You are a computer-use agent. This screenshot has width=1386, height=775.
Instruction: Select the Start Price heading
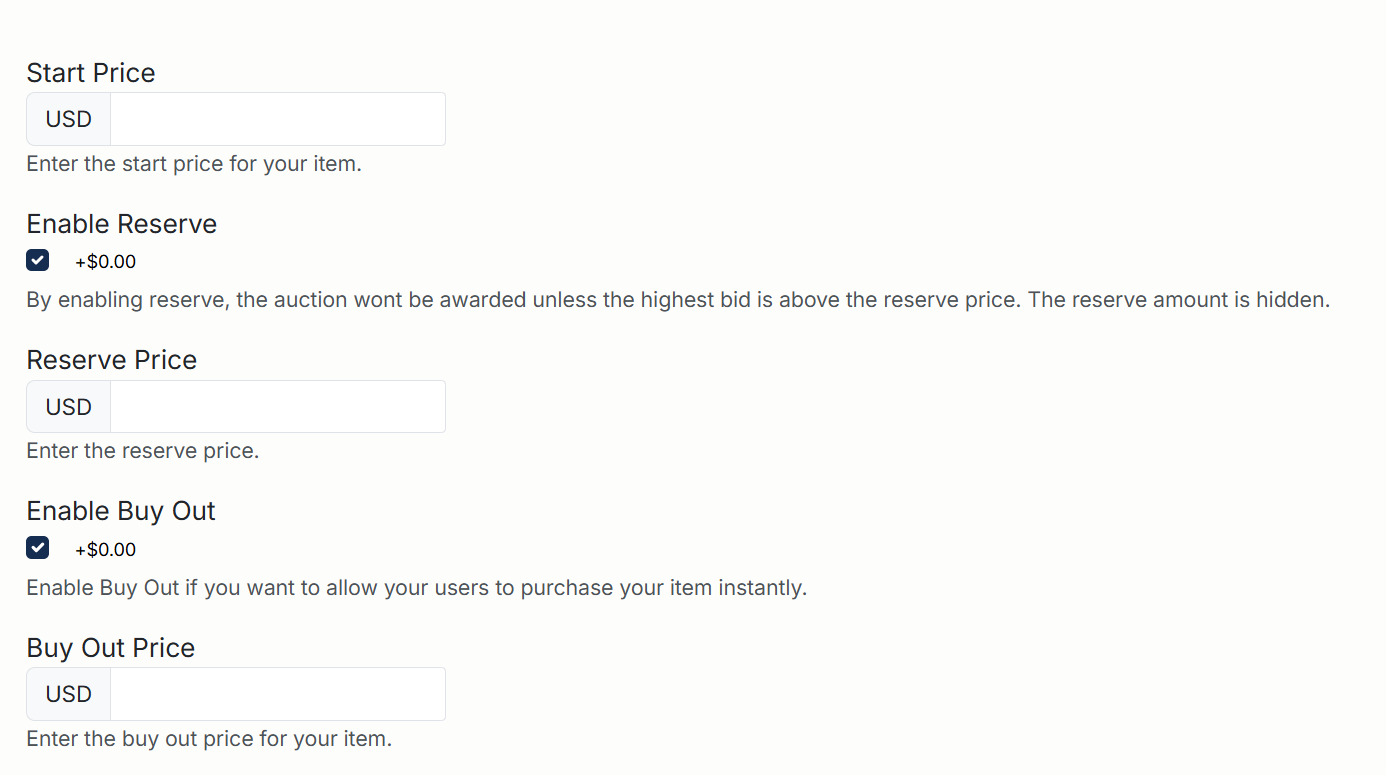(x=90, y=72)
